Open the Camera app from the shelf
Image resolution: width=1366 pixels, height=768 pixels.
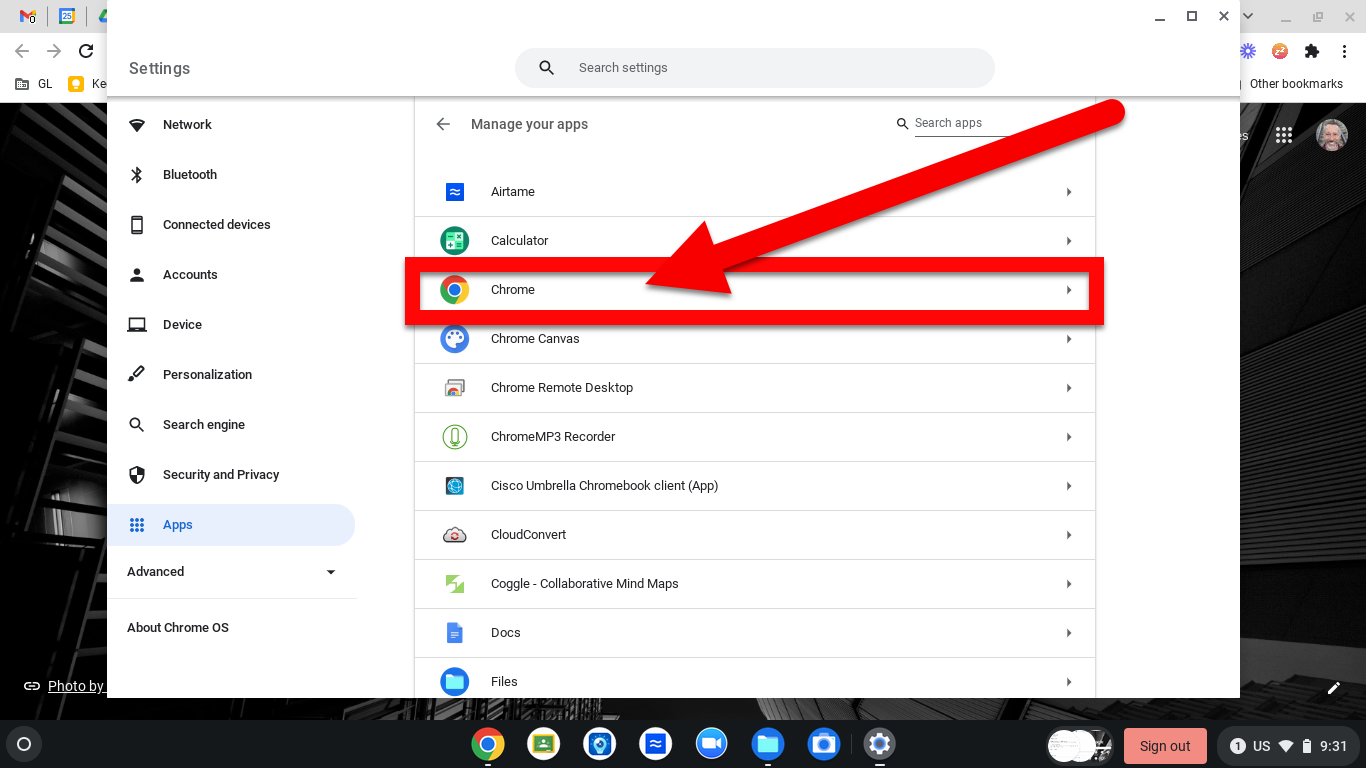[x=824, y=744]
